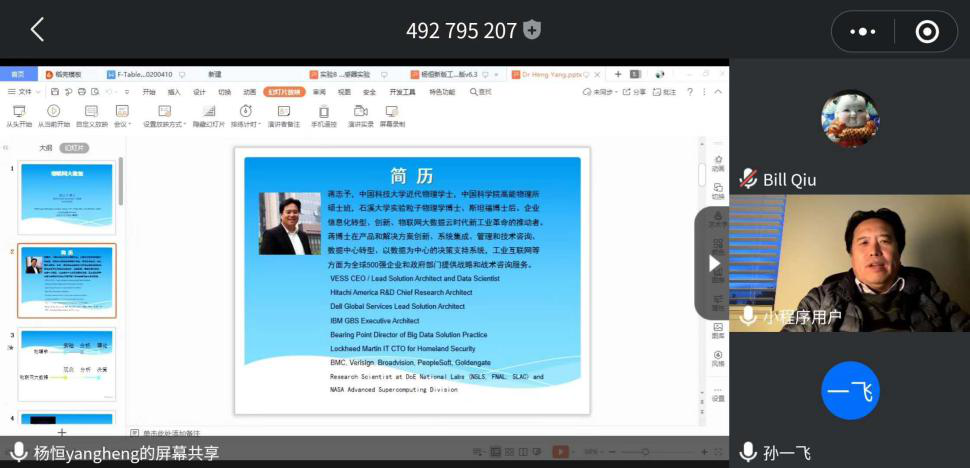Open the three-dots more options menu
Image resolution: width=970 pixels, height=468 pixels.
click(x=862, y=31)
